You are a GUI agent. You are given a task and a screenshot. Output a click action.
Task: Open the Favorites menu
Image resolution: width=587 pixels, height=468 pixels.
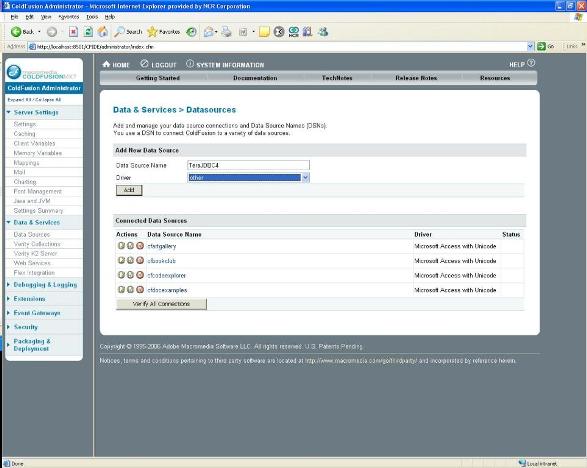(69, 17)
